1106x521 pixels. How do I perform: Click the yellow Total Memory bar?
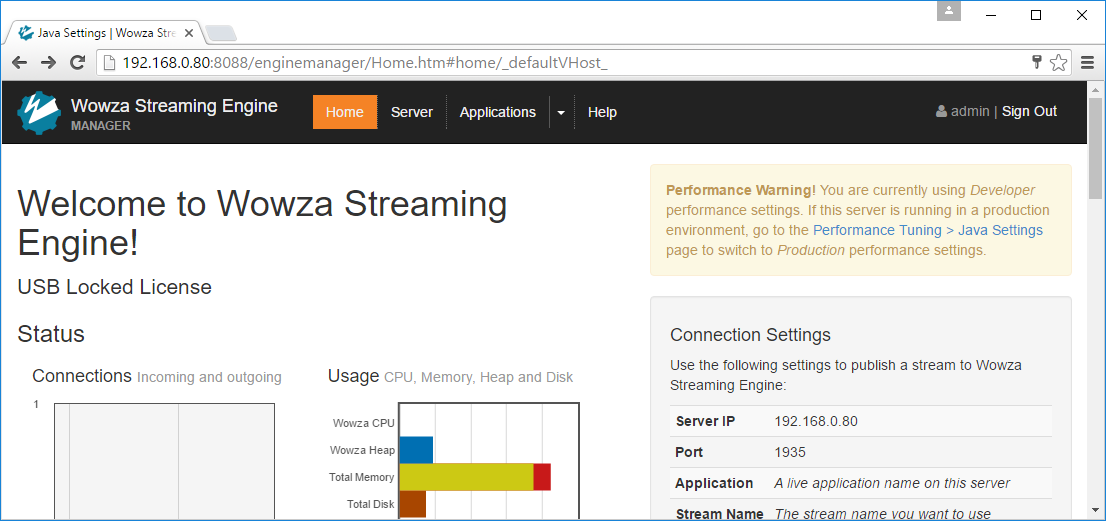click(466, 477)
